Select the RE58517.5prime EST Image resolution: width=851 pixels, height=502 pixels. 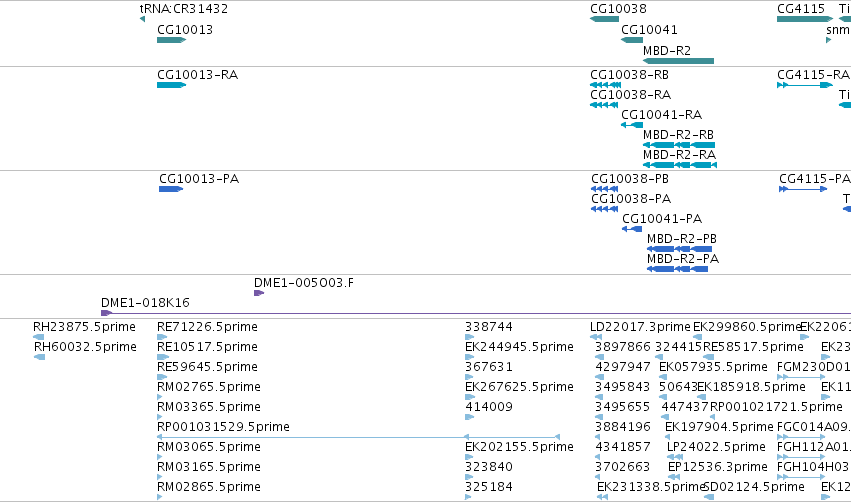708,357
